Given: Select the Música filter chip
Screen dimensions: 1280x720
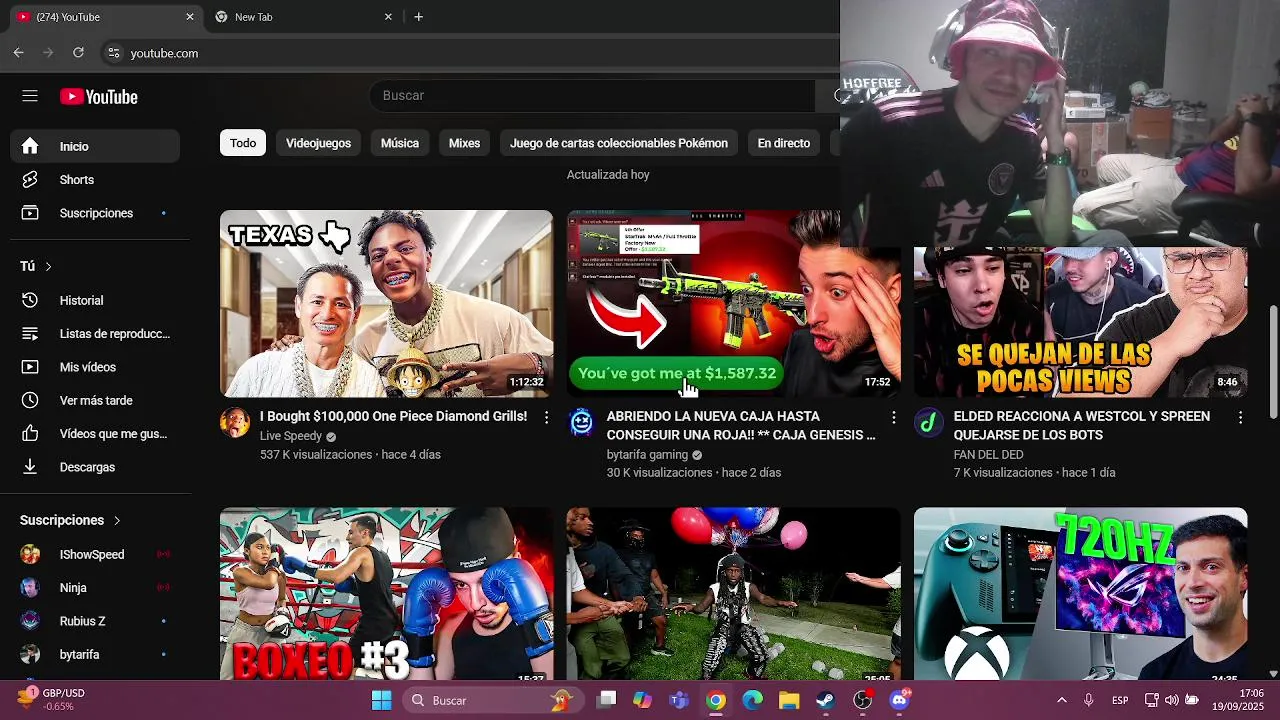Looking at the screenshot, I should pyautogui.click(x=400, y=143).
